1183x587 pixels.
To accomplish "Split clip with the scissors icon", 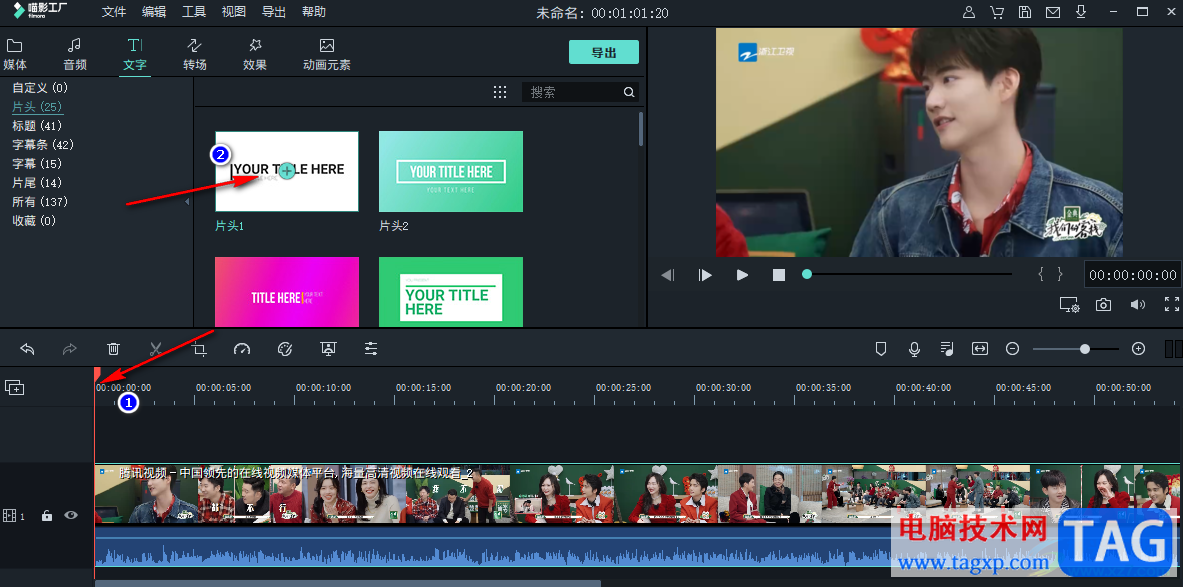I will click(156, 349).
